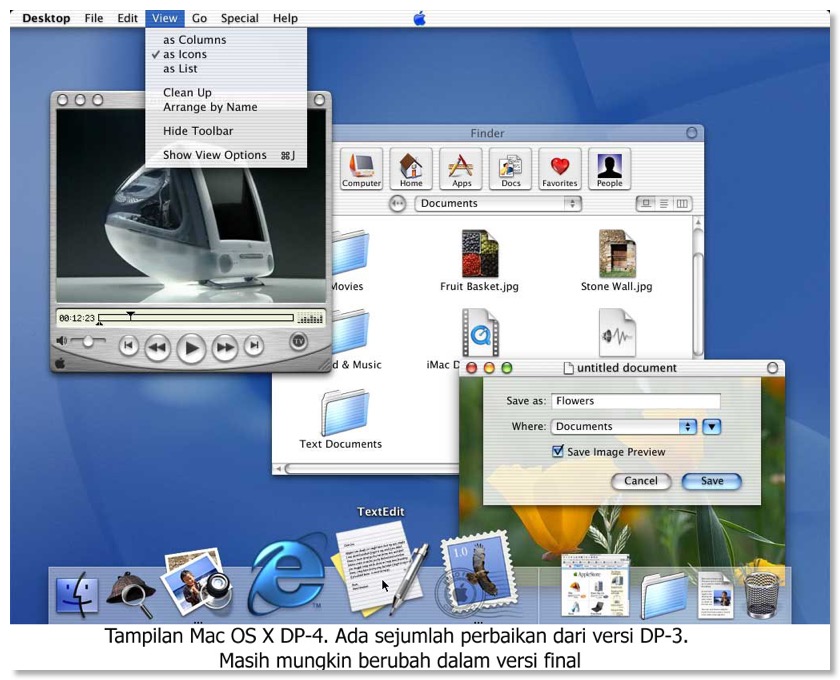Switch Finder to column view button
Screen dimensions: 840x680
coord(682,204)
